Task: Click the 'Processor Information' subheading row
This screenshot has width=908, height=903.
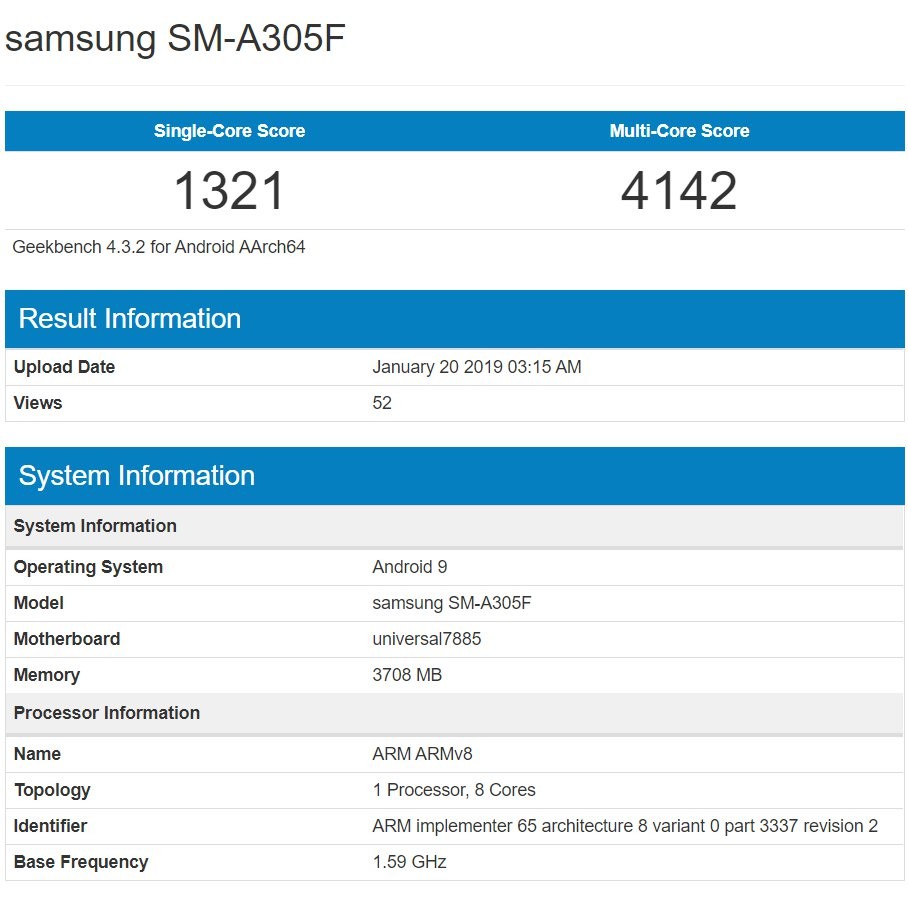Action: (x=455, y=714)
